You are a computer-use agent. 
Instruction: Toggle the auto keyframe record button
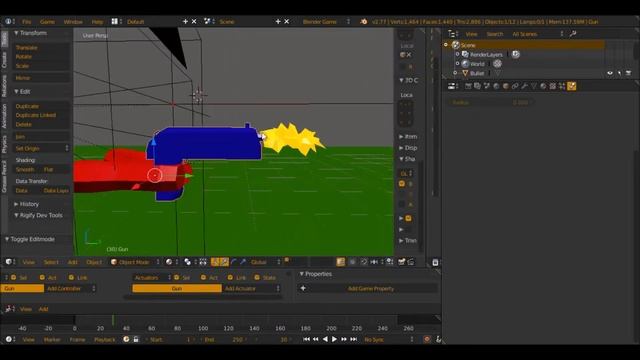coord(427,339)
